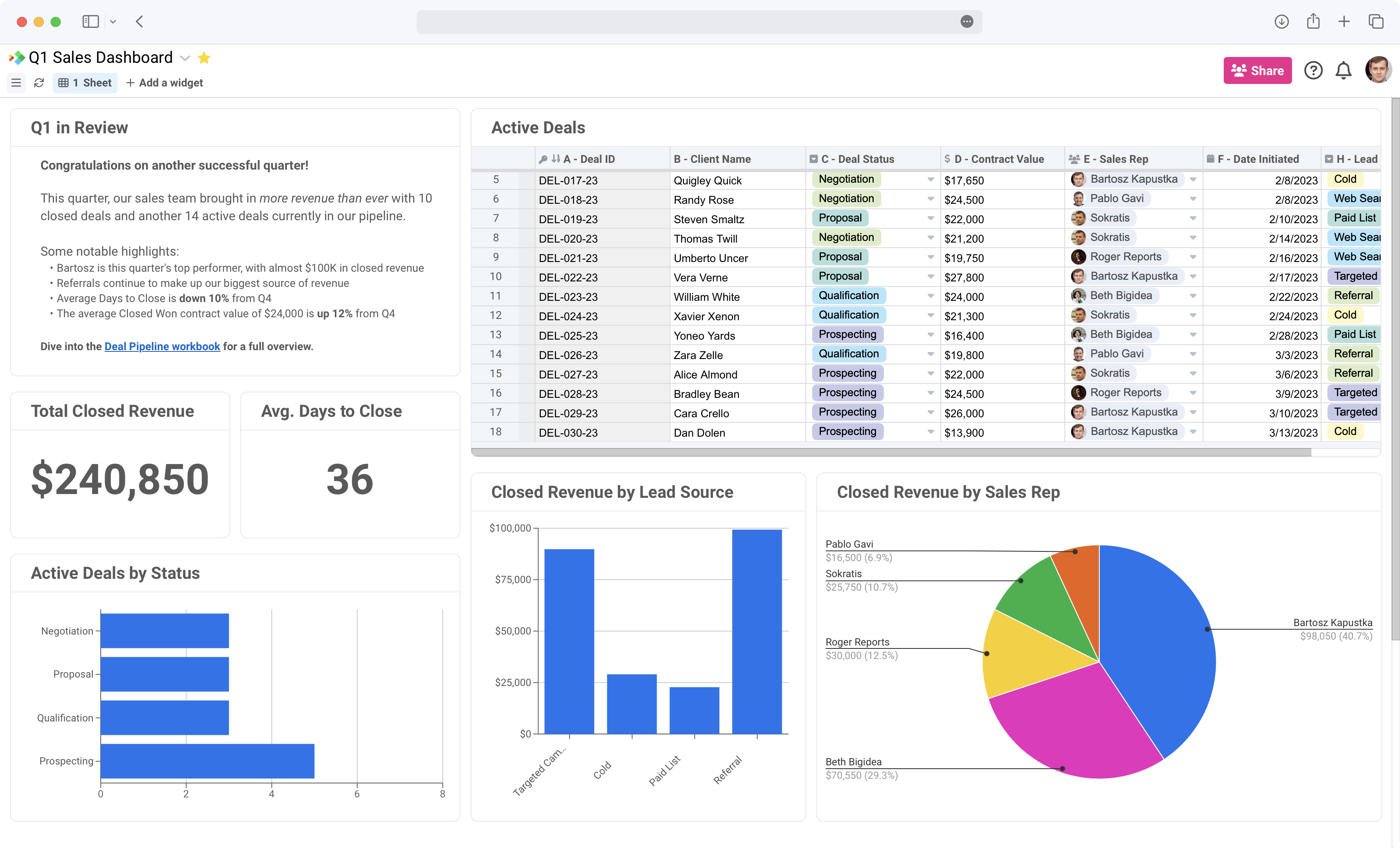This screenshot has width=1400, height=848.
Task: Open the Deal Pipeline workbook link
Action: pyautogui.click(x=162, y=347)
